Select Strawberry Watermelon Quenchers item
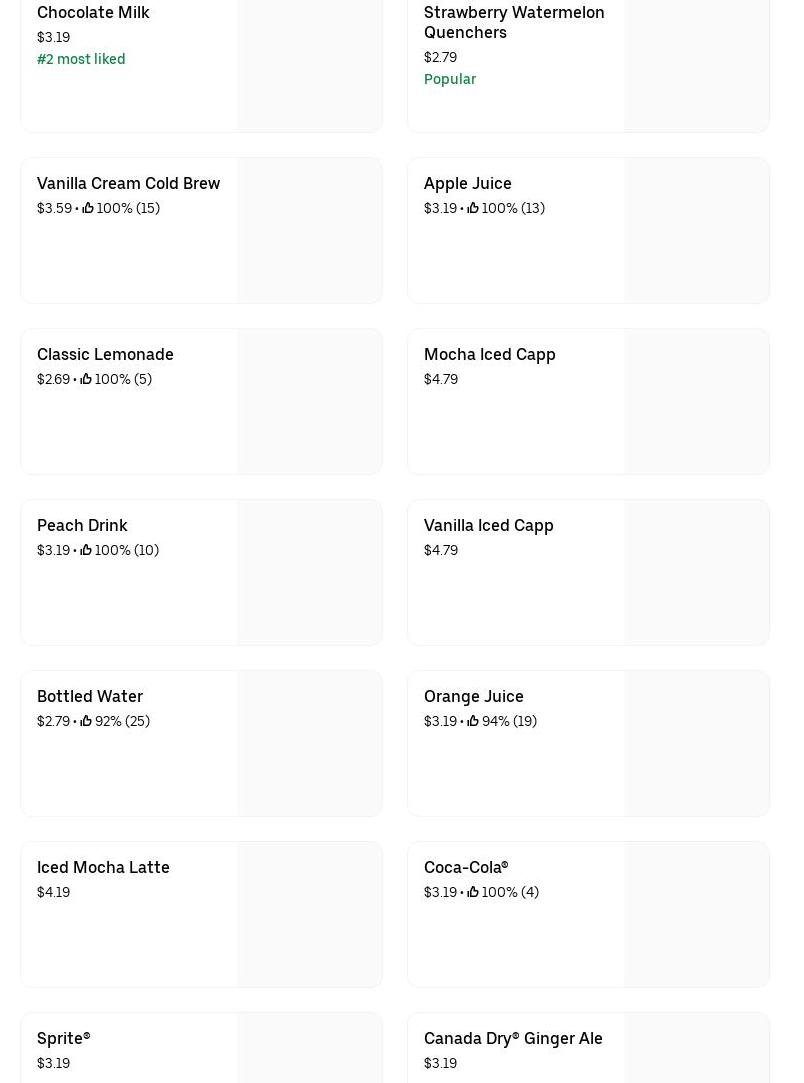Image resolution: width=804 pixels, height=1083 pixels. tap(514, 22)
